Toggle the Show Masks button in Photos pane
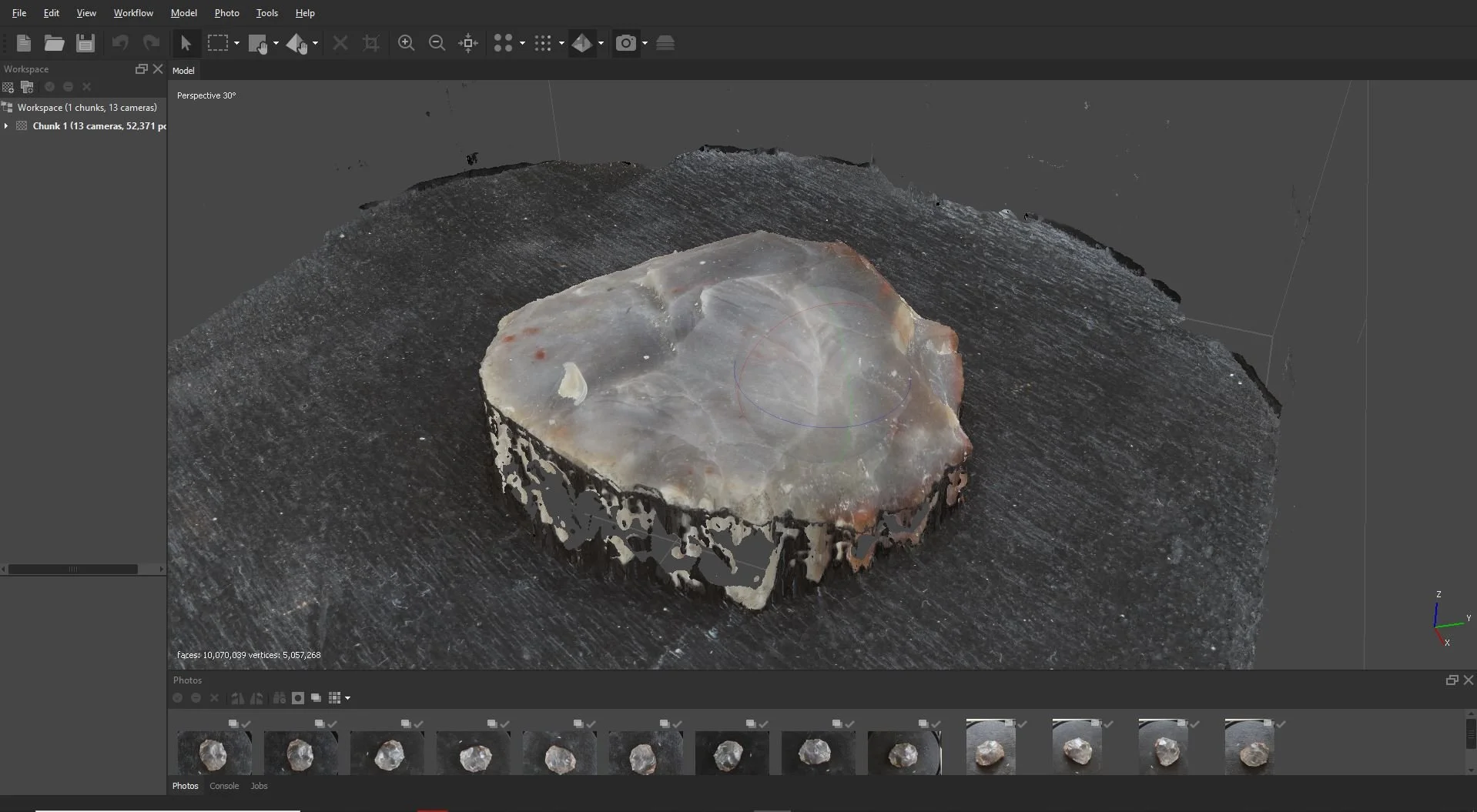The image size is (1477, 812). (297, 698)
